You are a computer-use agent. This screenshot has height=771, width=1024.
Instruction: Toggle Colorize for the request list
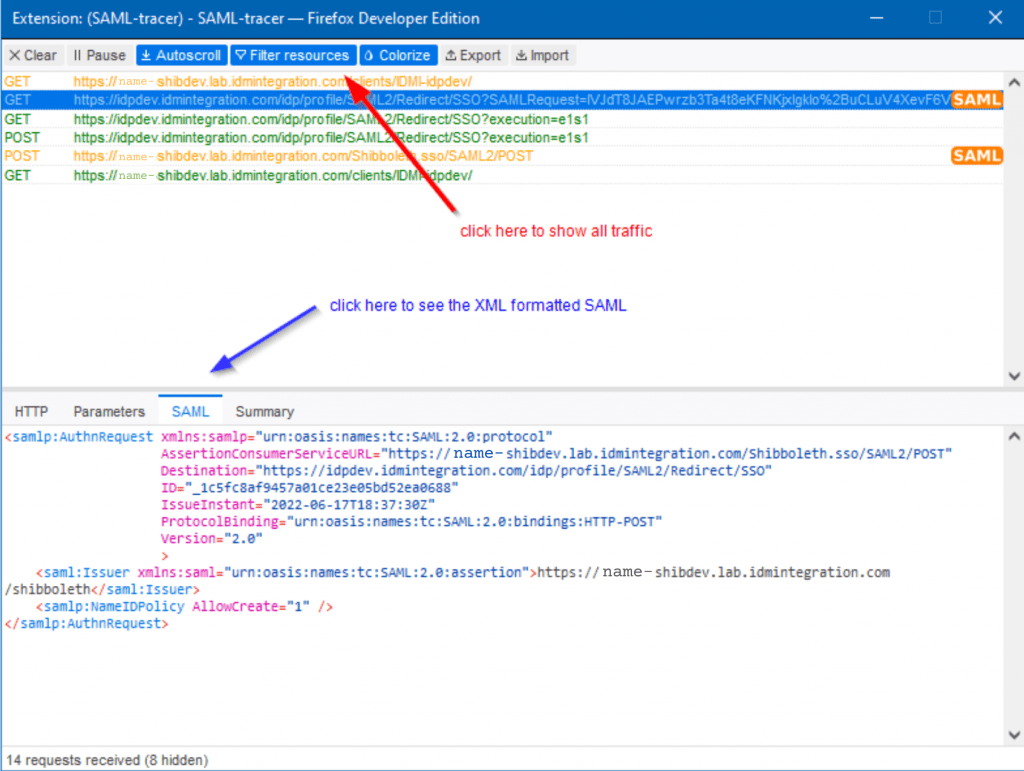[x=398, y=55]
